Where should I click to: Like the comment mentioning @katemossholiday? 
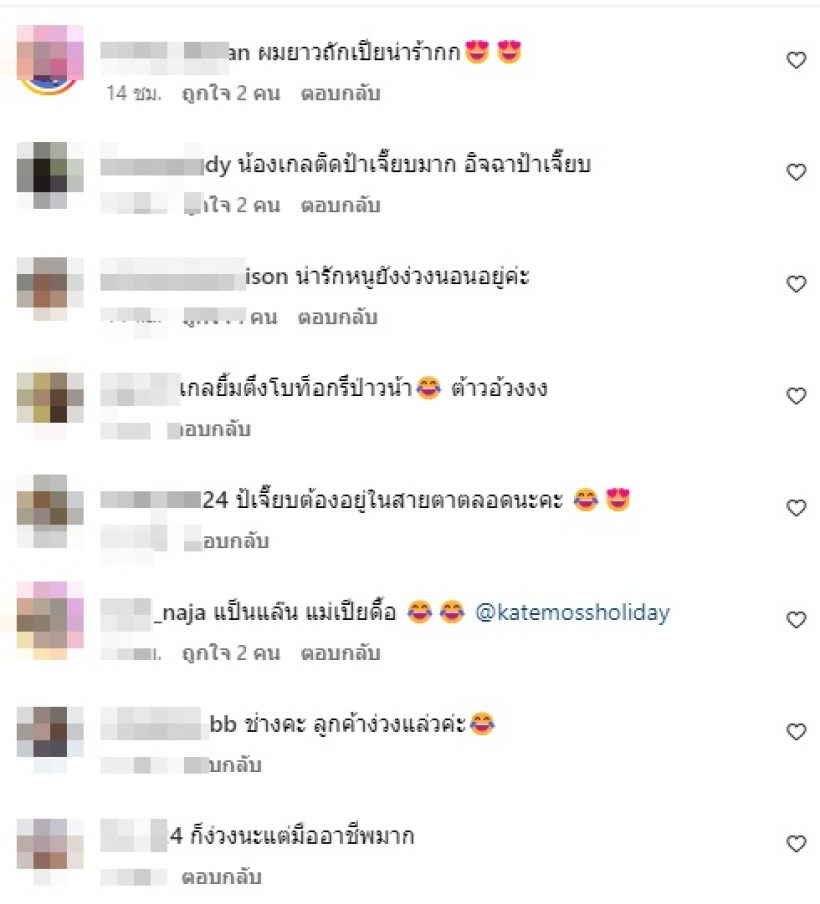pyautogui.click(x=796, y=619)
